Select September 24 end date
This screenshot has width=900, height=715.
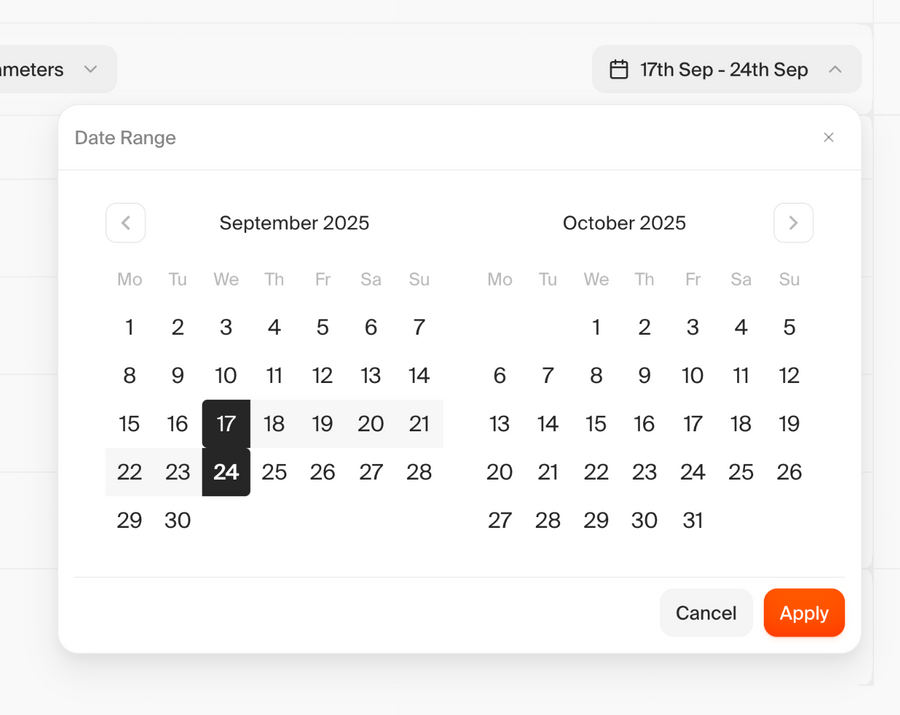click(226, 472)
